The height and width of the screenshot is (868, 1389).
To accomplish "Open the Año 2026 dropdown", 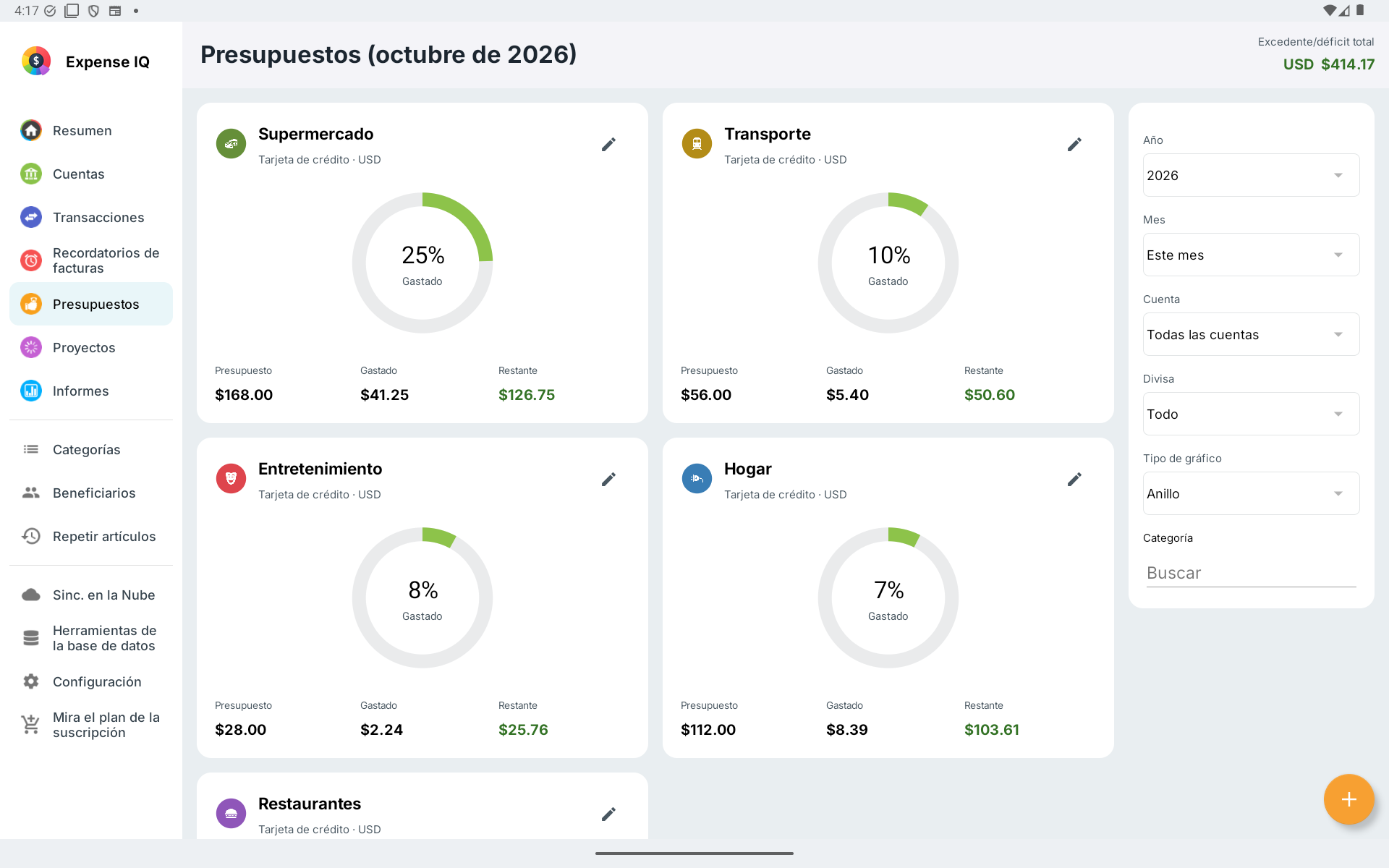I will coord(1251,175).
